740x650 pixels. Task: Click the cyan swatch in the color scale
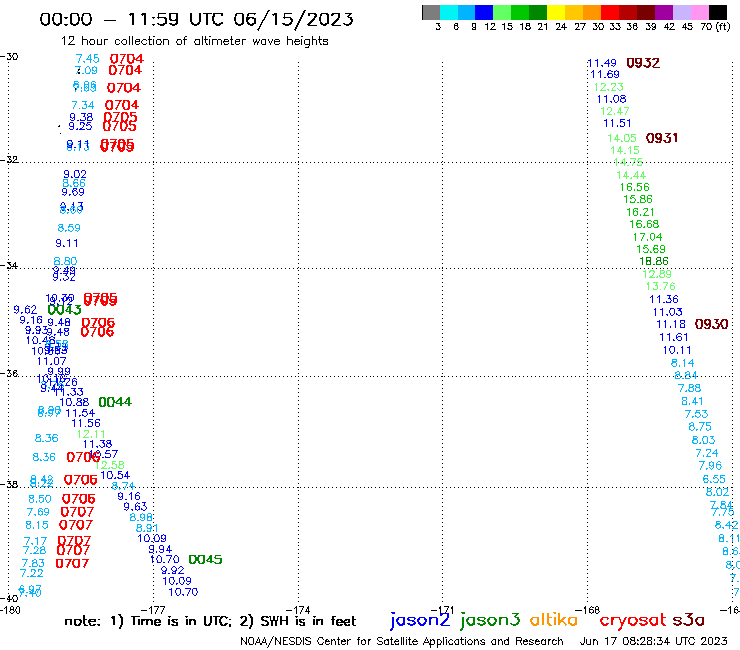449,12
